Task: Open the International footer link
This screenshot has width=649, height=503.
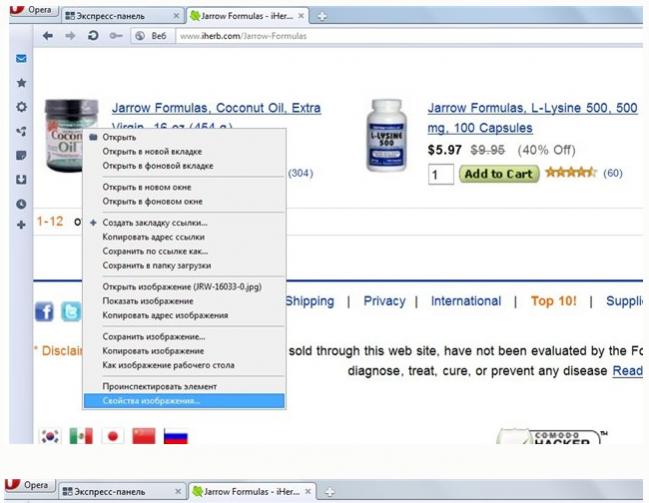Action: point(466,301)
